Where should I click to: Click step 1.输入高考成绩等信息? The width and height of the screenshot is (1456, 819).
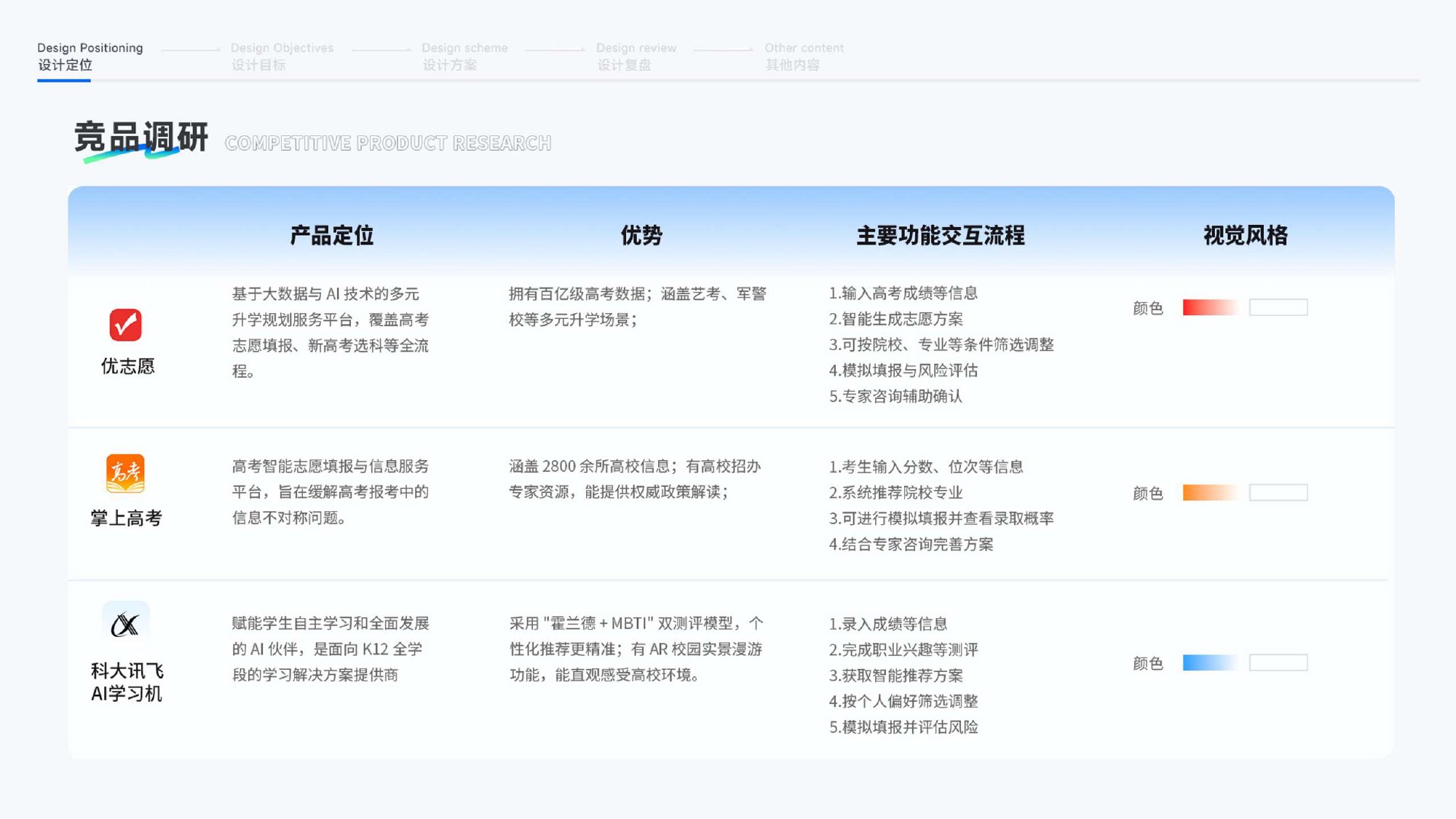[x=903, y=293]
